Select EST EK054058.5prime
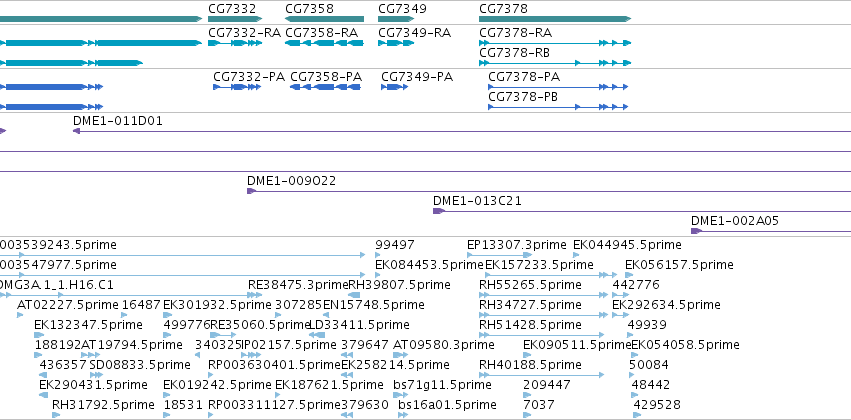The image size is (851, 420). (685, 346)
